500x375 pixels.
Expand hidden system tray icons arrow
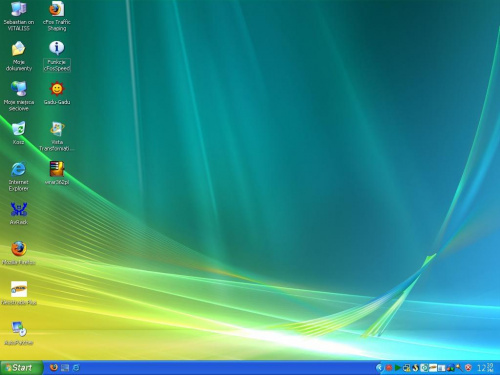(379, 368)
